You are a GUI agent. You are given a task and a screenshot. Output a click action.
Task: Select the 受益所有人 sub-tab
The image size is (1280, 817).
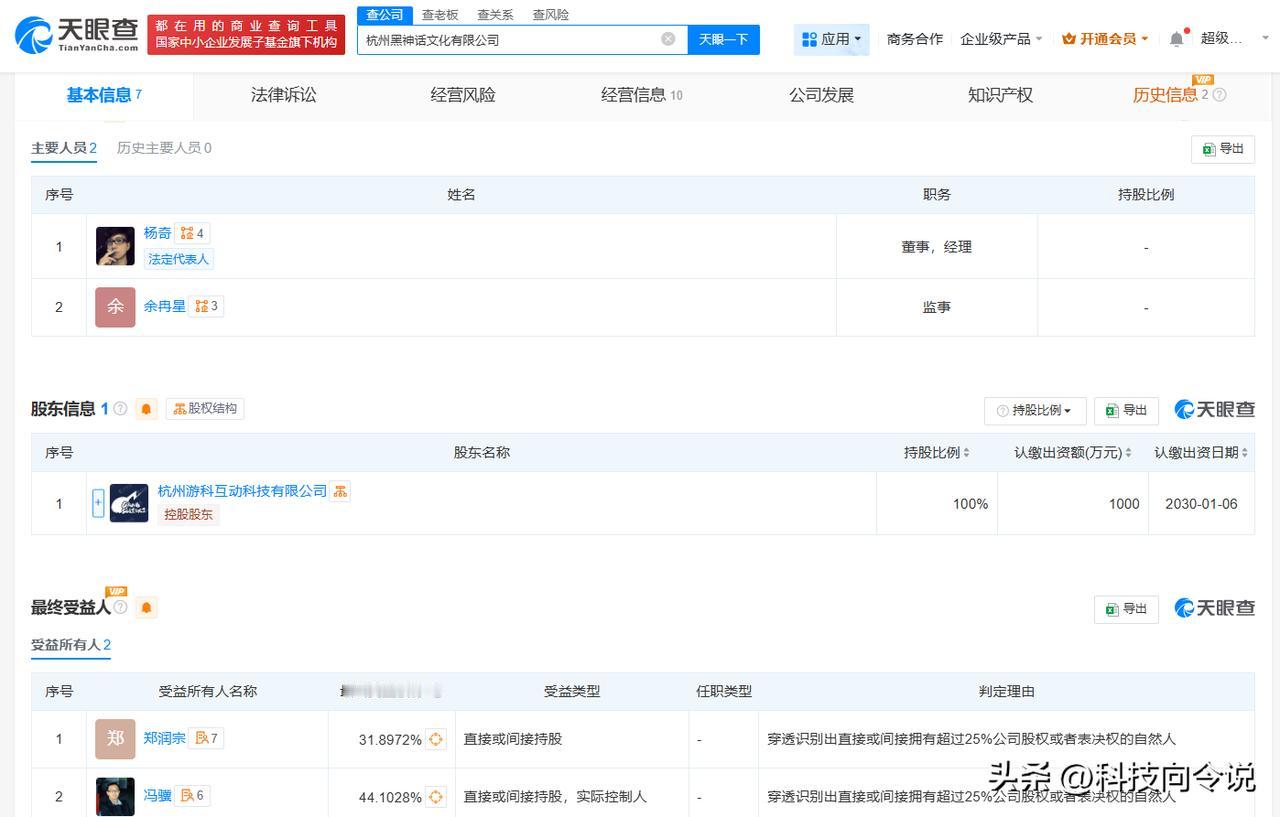pyautogui.click(x=71, y=646)
